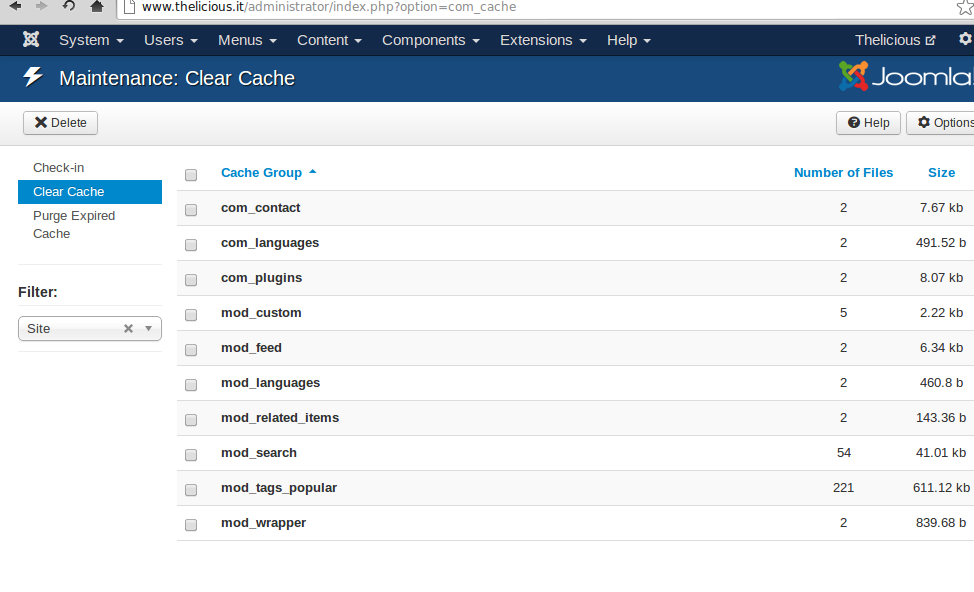Click the Joomla logo icon in menu bar
Image resolution: width=974 pixels, height=592 pixels.
pyautogui.click(x=31, y=40)
